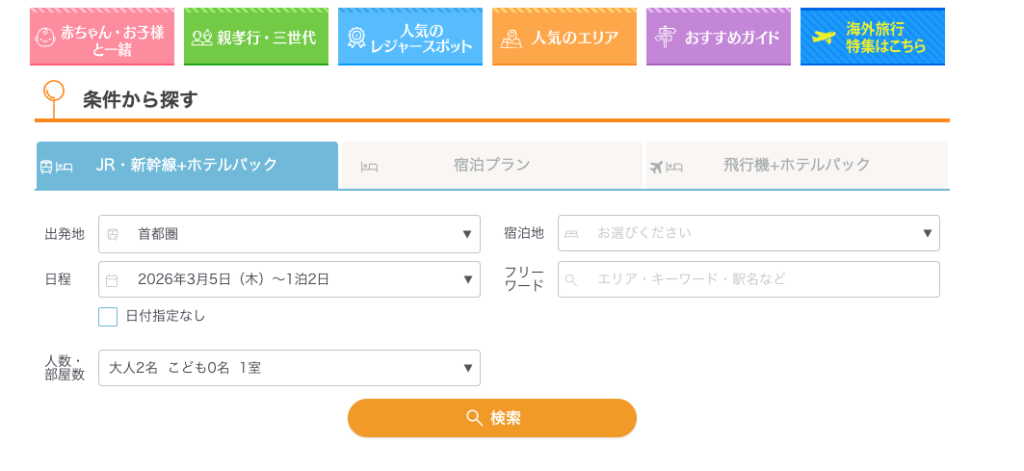Select the JR・新幹線+ホテルパック tab
Screen dimensions: 1024x471
point(186,165)
